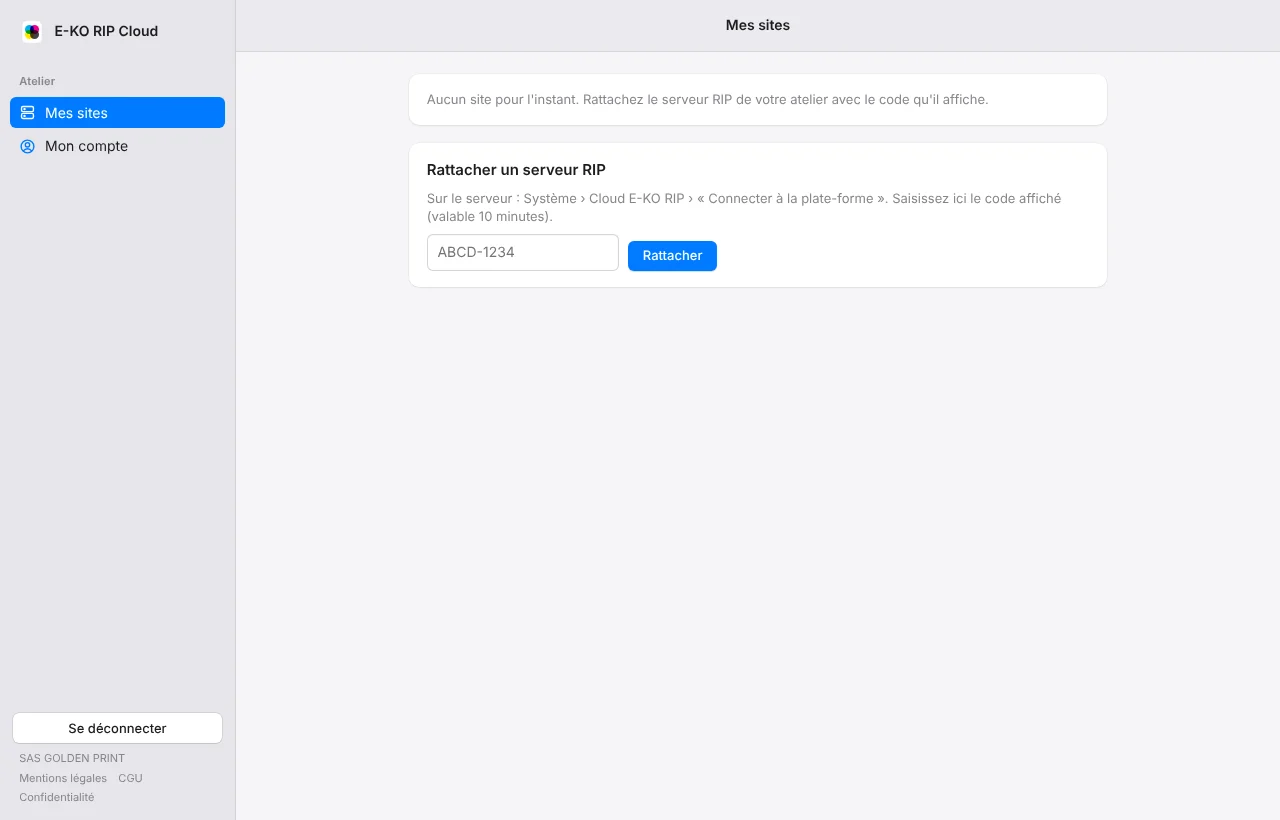The image size is (1280, 820).
Task: Open the Mes sites menu item
Action: click(117, 113)
